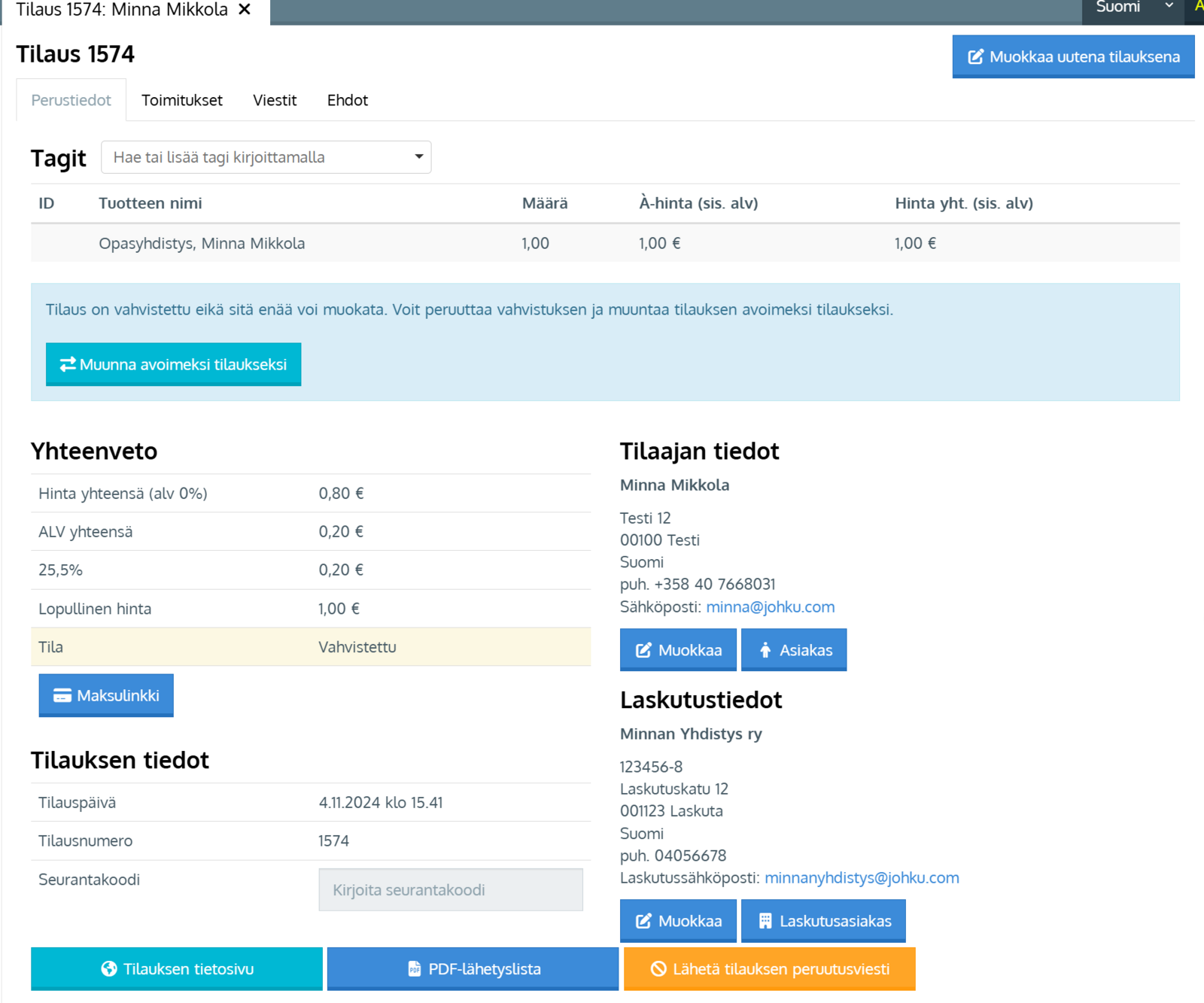The image size is (1204, 1003).
Task: Select the Ehdot tab
Action: tap(347, 100)
